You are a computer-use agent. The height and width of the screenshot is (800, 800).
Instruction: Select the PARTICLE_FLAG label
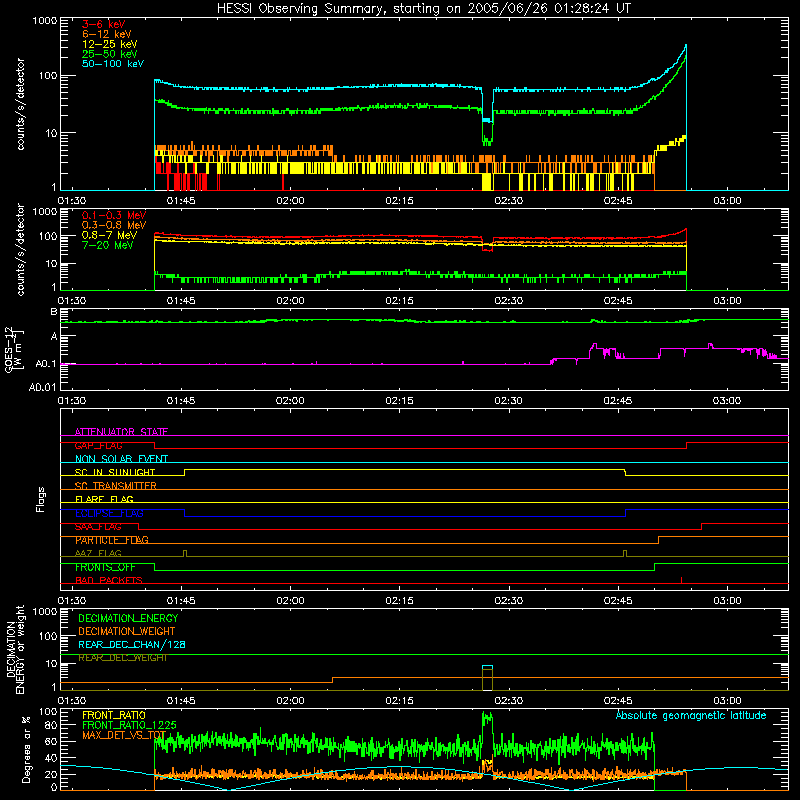click(x=112, y=540)
